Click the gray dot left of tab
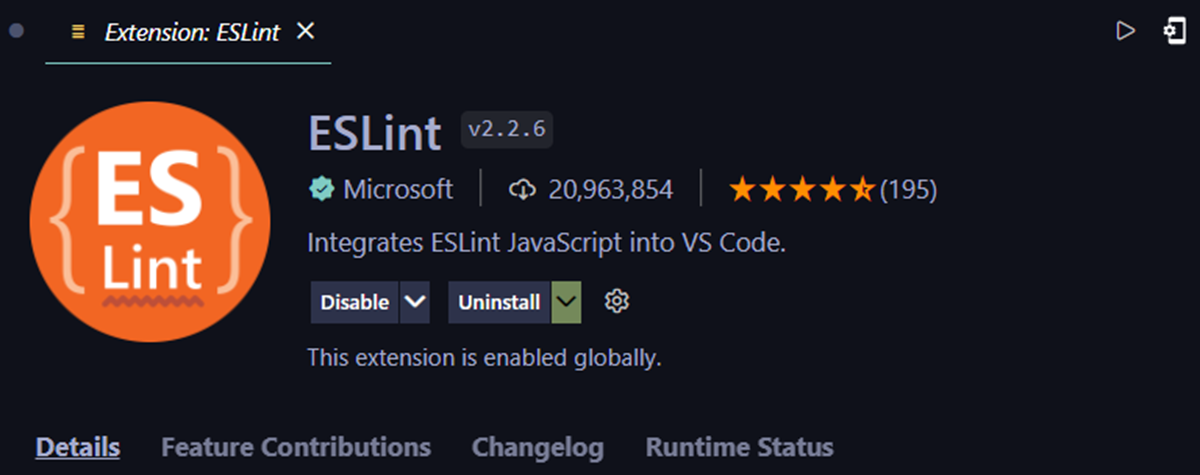Screen dimensions: 1200x475 [16, 32]
